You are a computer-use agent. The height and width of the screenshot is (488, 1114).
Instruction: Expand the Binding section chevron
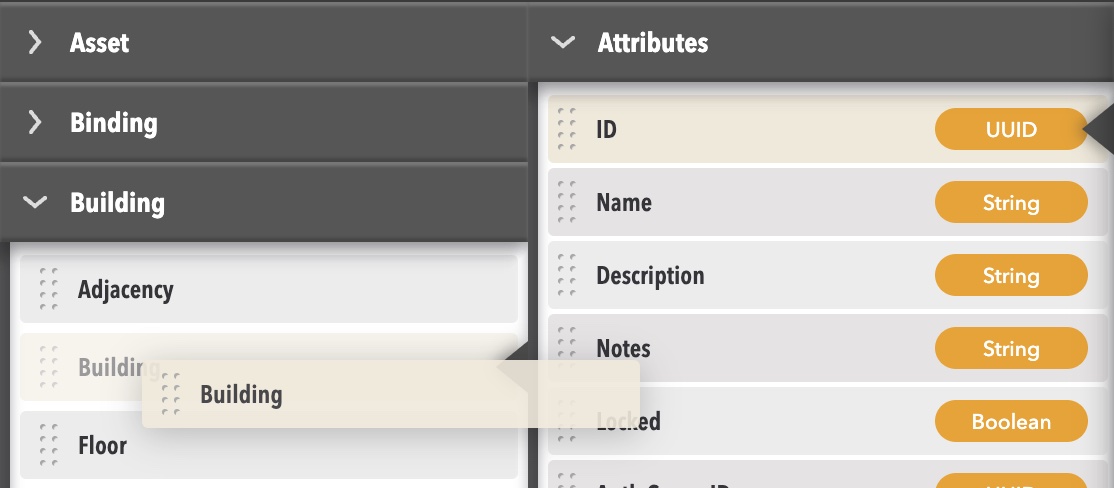pos(35,123)
